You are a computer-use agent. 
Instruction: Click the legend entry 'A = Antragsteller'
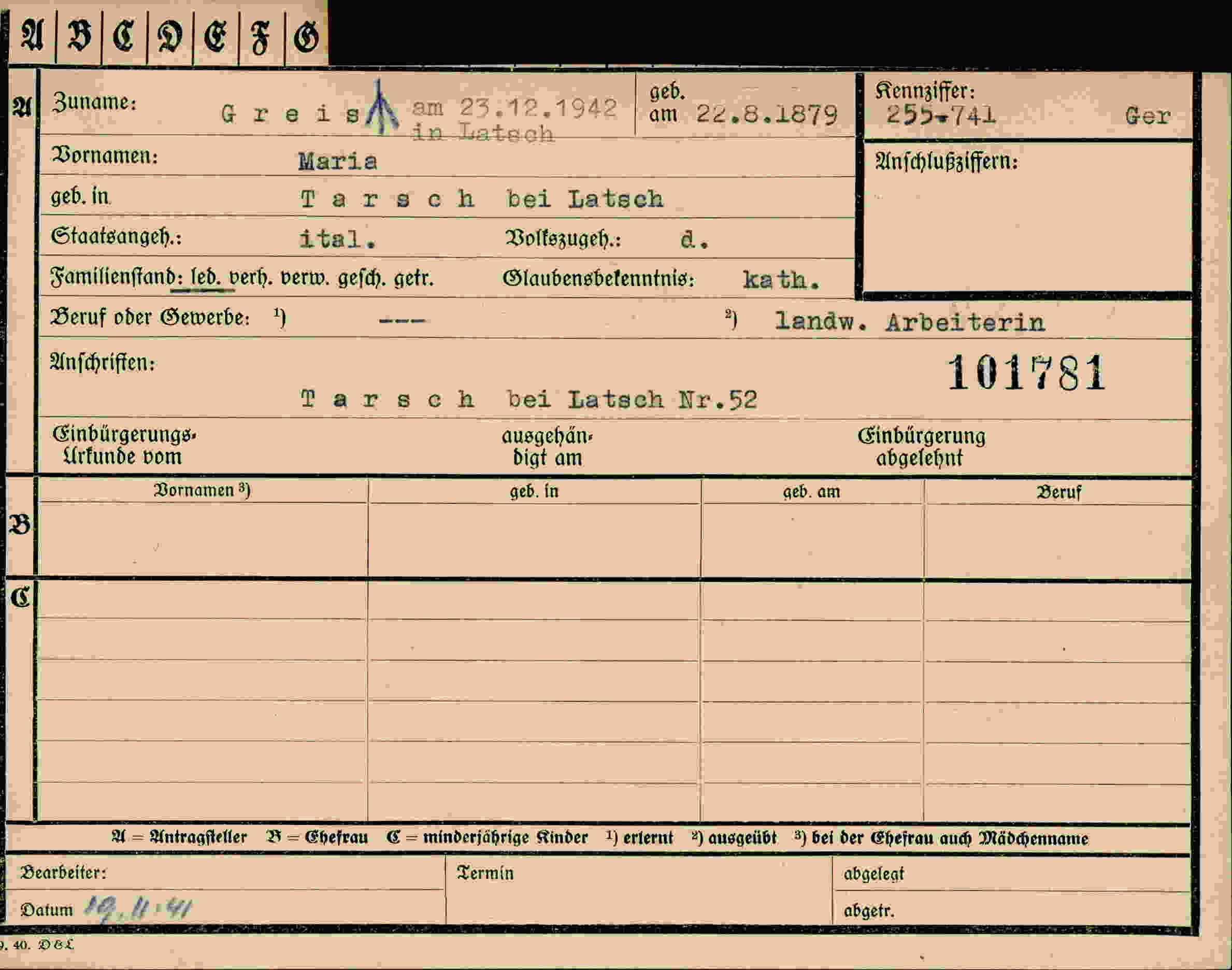coord(179,837)
